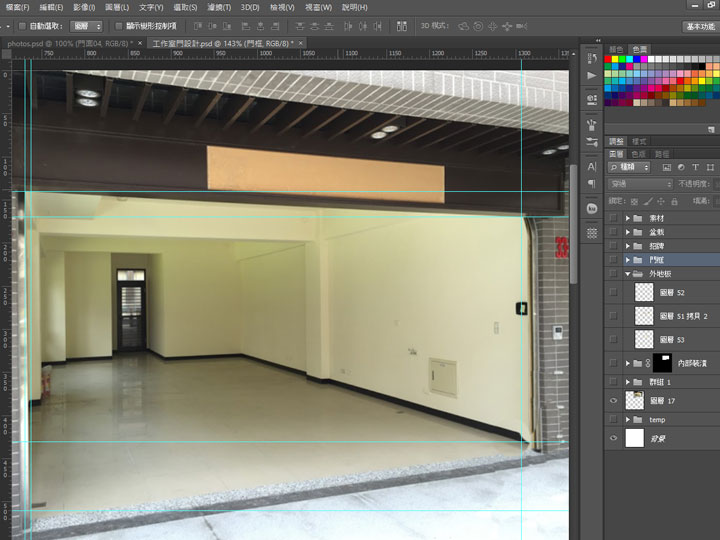Hide 圖層 17 using its eye icon

pyautogui.click(x=613, y=400)
